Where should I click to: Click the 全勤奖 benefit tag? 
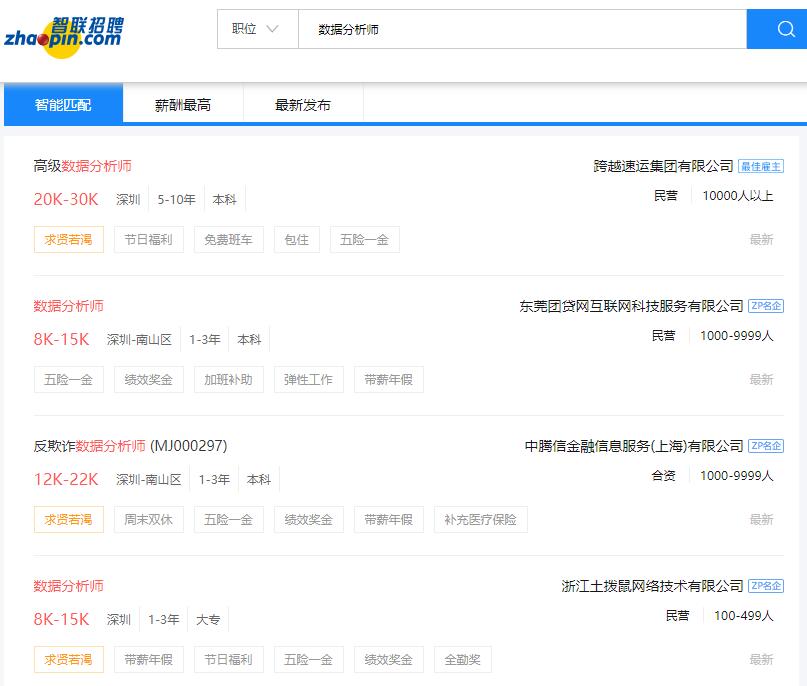point(462,660)
